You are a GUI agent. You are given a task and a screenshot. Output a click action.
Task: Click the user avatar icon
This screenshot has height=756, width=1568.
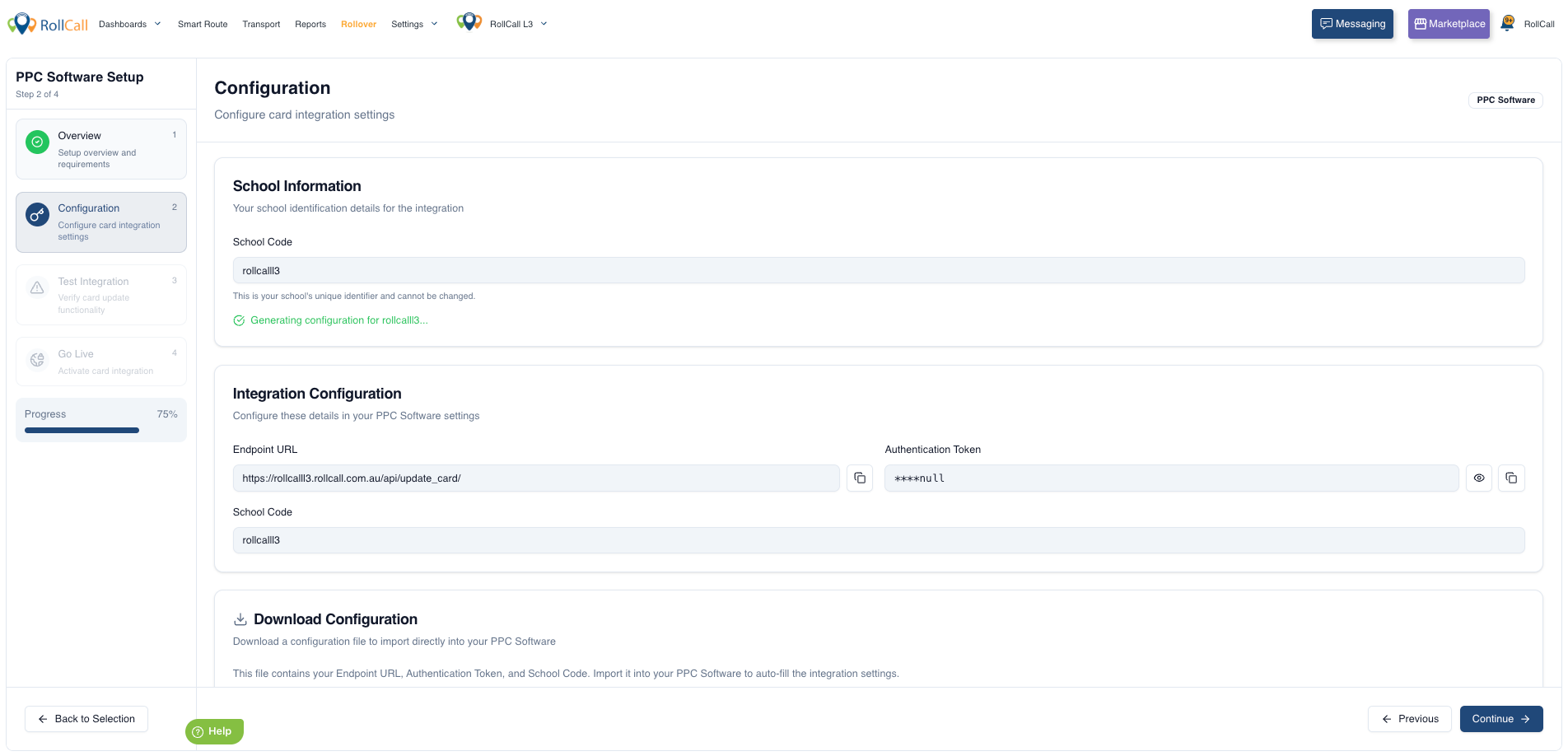click(x=1507, y=24)
